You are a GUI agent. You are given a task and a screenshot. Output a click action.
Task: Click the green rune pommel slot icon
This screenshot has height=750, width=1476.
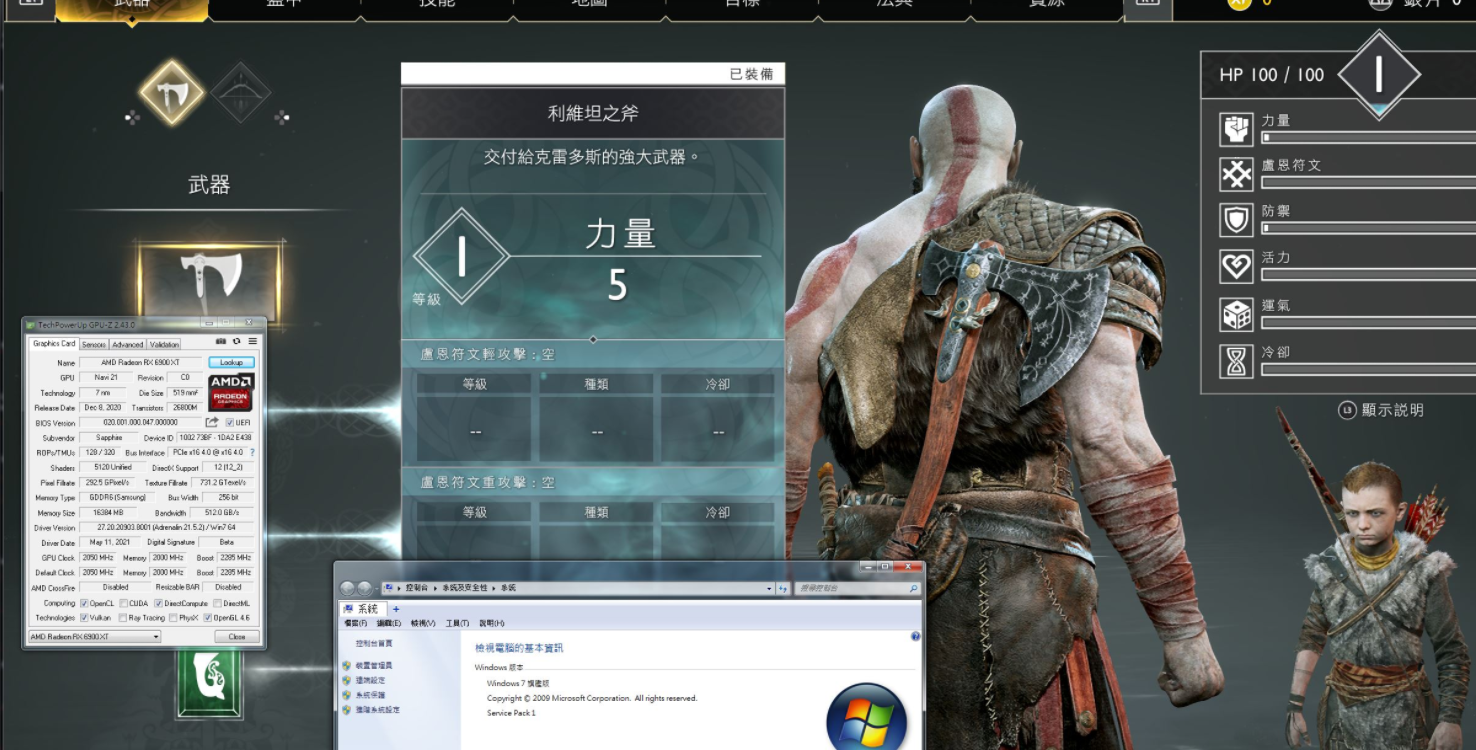coord(210,683)
